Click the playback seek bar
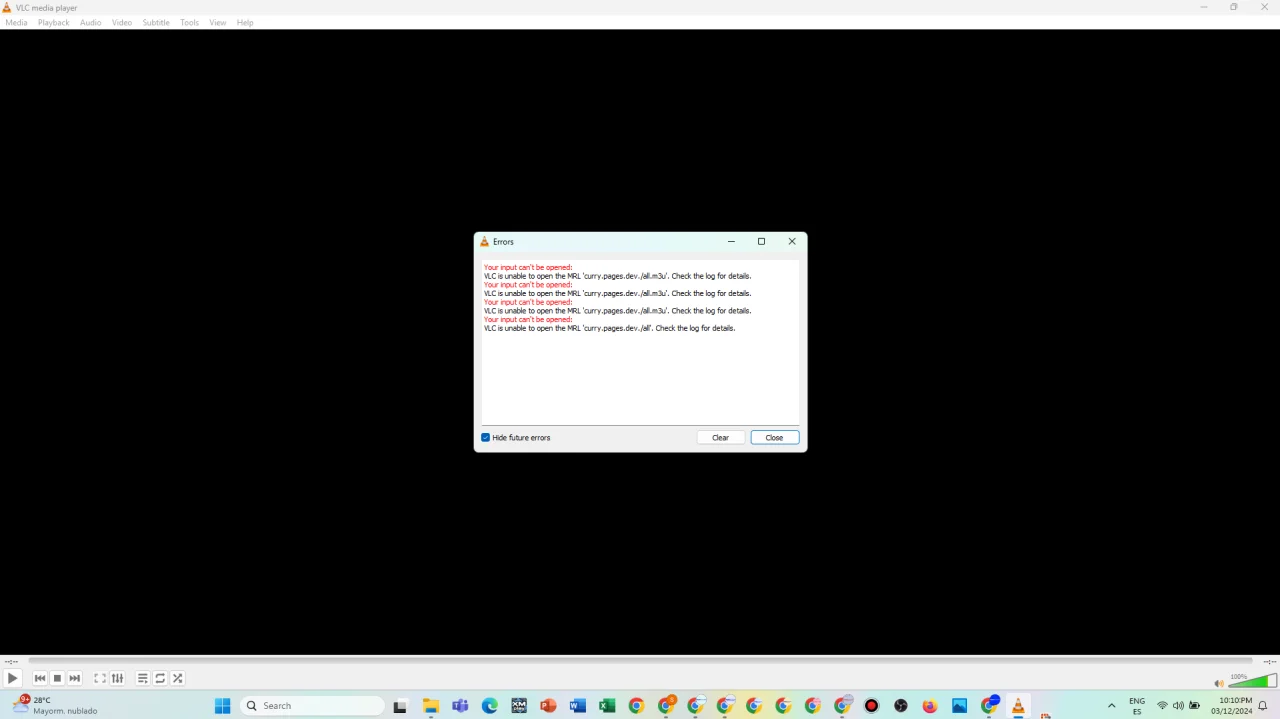Screen dimensions: 1280x719 tap(640, 661)
